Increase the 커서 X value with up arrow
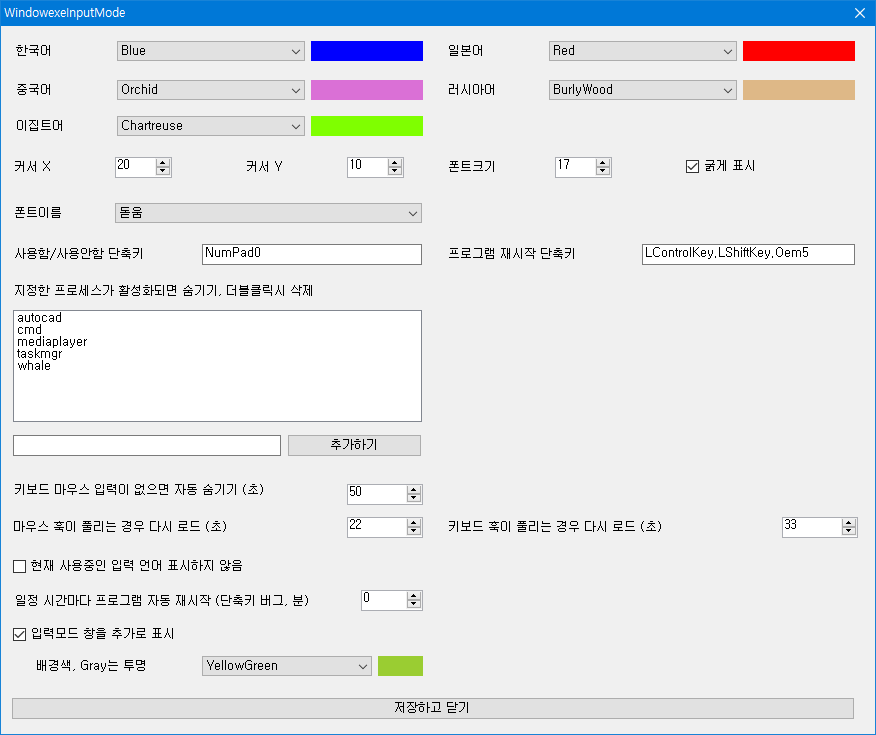Image resolution: width=876 pixels, height=735 pixels. (x=163, y=163)
